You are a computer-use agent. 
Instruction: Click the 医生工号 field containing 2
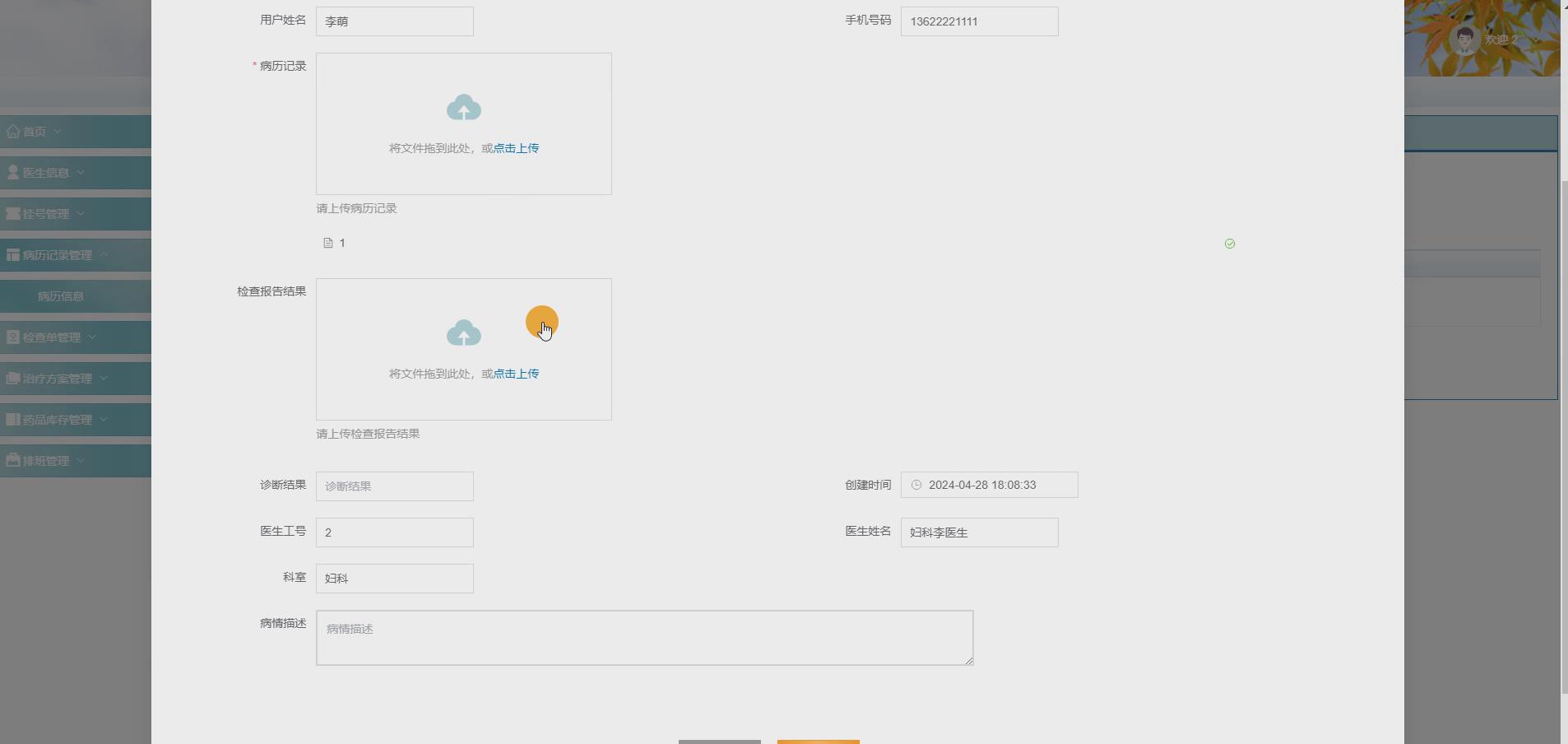[x=395, y=532]
